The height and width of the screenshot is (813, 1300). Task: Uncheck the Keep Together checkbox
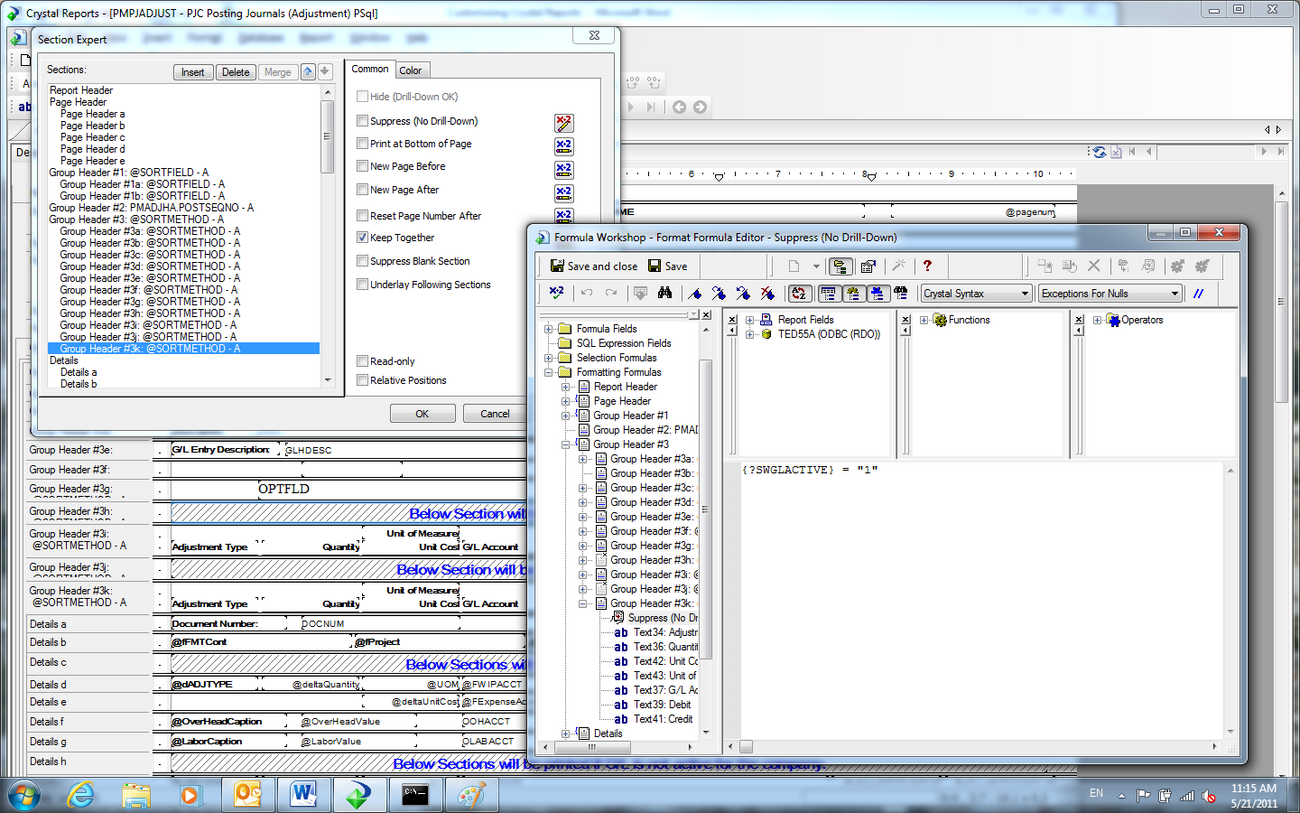click(x=362, y=238)
